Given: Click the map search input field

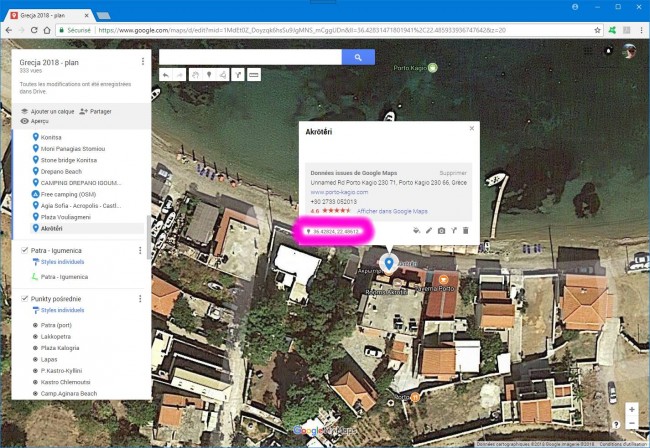Looking at the screenshot, I should 251,57.
